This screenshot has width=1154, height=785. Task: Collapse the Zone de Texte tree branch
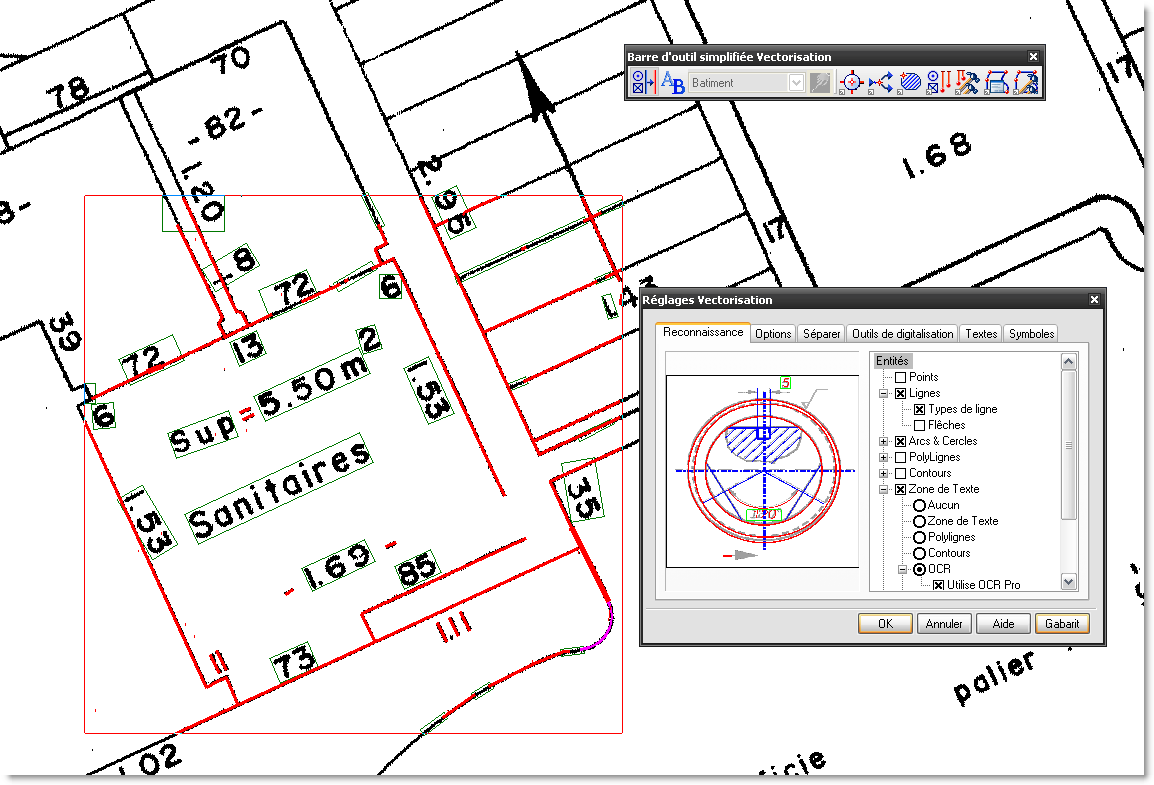click(x=882, y=488)
